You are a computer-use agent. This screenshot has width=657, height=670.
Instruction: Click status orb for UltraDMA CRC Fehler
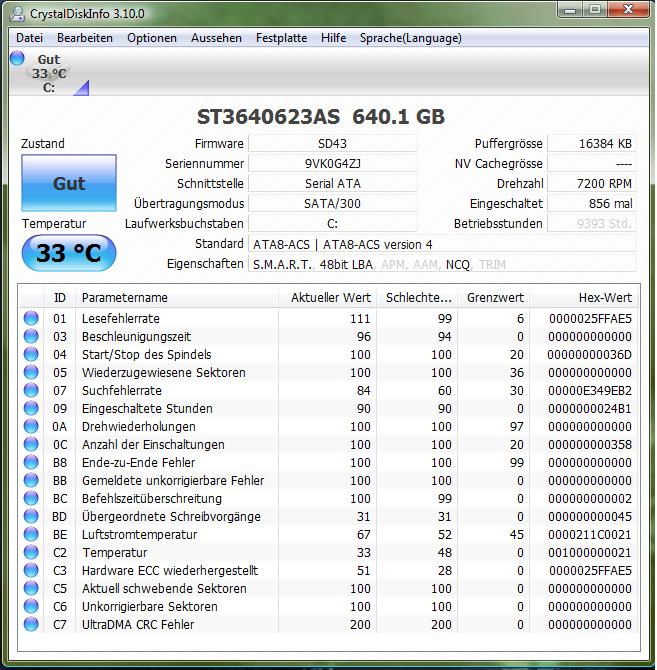(x=31, y=624)
